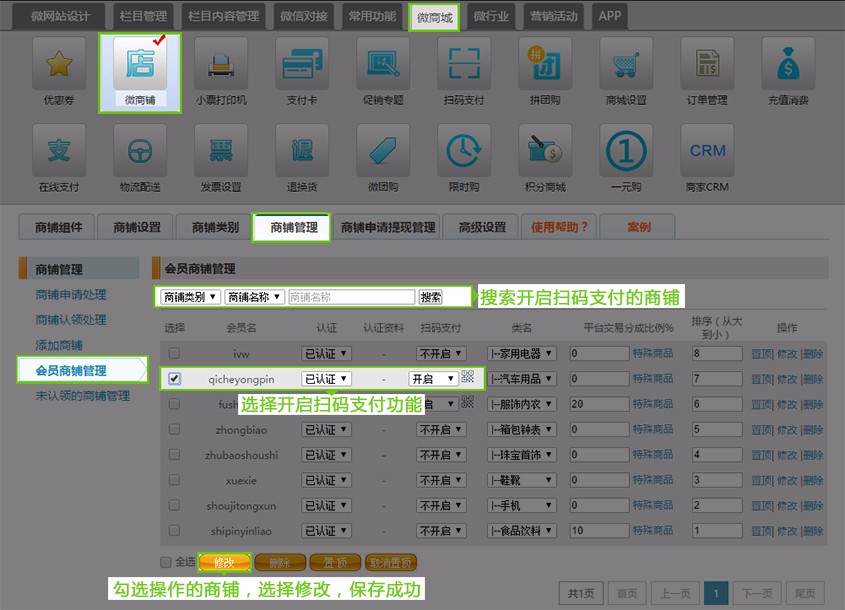Screen dimensions: 845x610
Task: Open the 使用帮助？ tab
Action: click(559, 227)
